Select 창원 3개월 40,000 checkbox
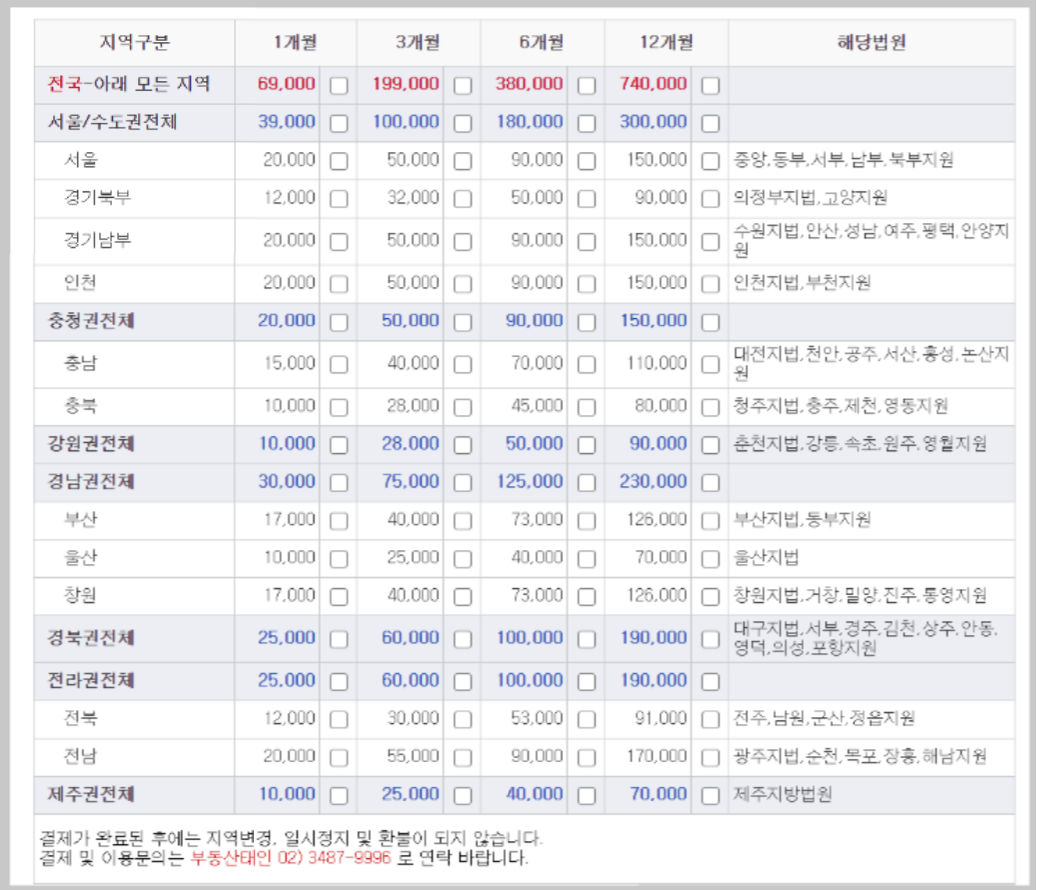 pos(463,597)
